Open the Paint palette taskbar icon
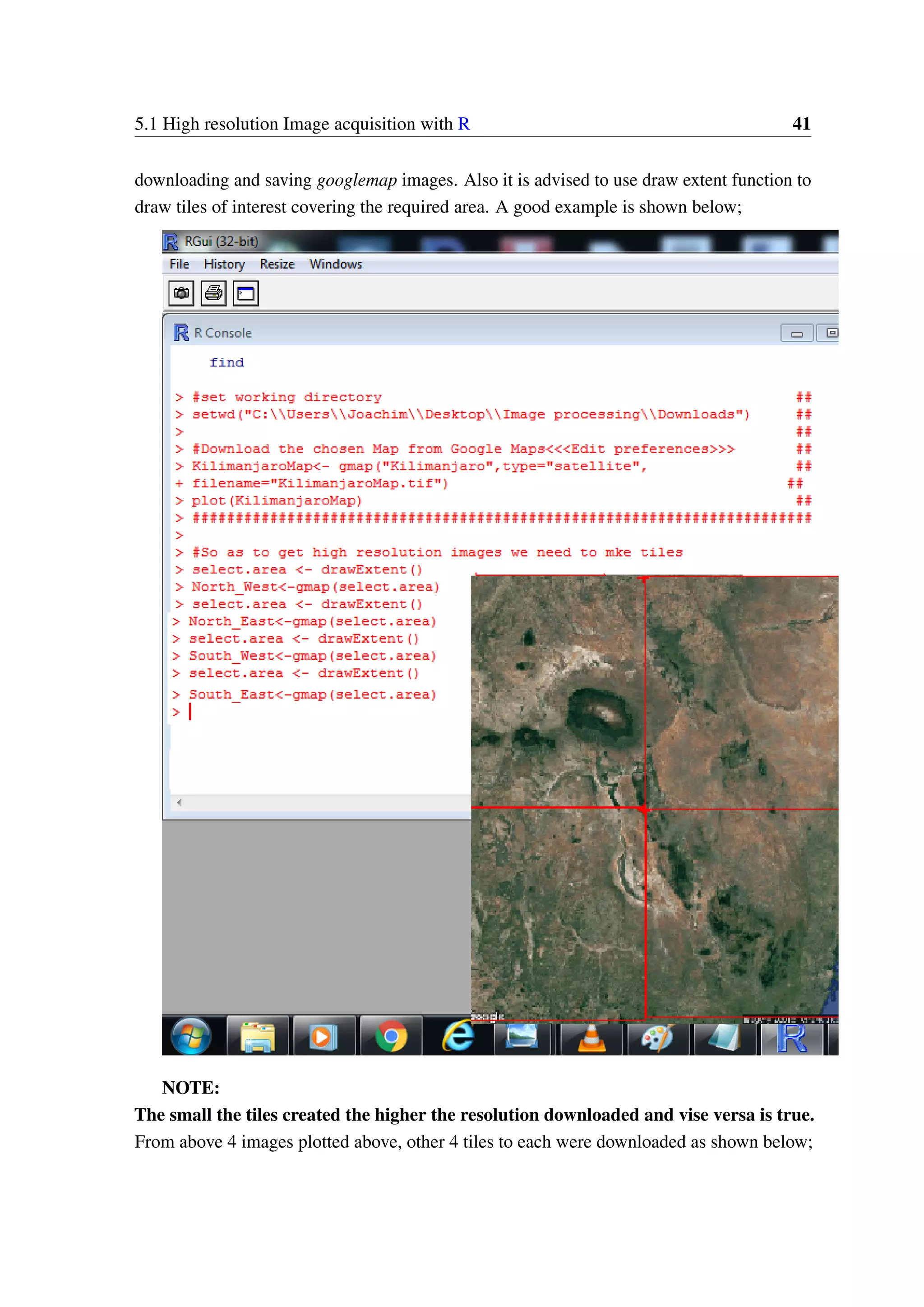924x1307 pixels. pyautogui.click(x=657, y=1038)
